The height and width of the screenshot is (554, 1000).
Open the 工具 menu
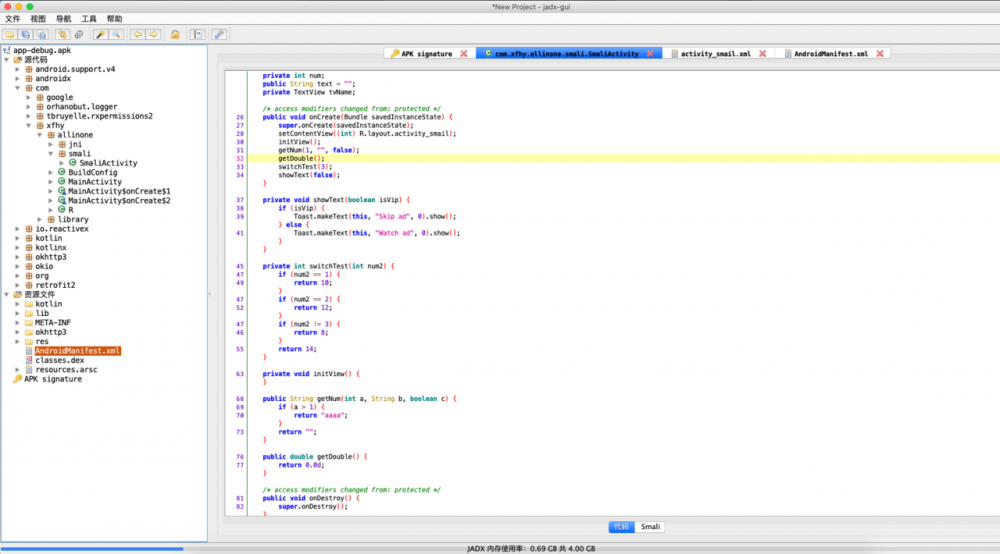[x=89, y=19]
